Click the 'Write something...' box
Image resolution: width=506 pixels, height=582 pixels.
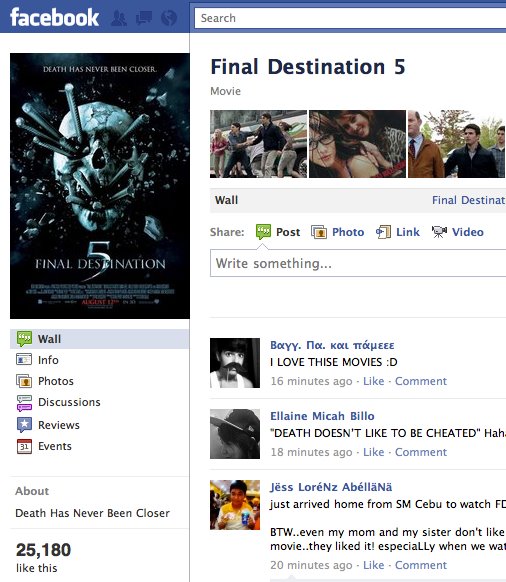coord(358,263)
